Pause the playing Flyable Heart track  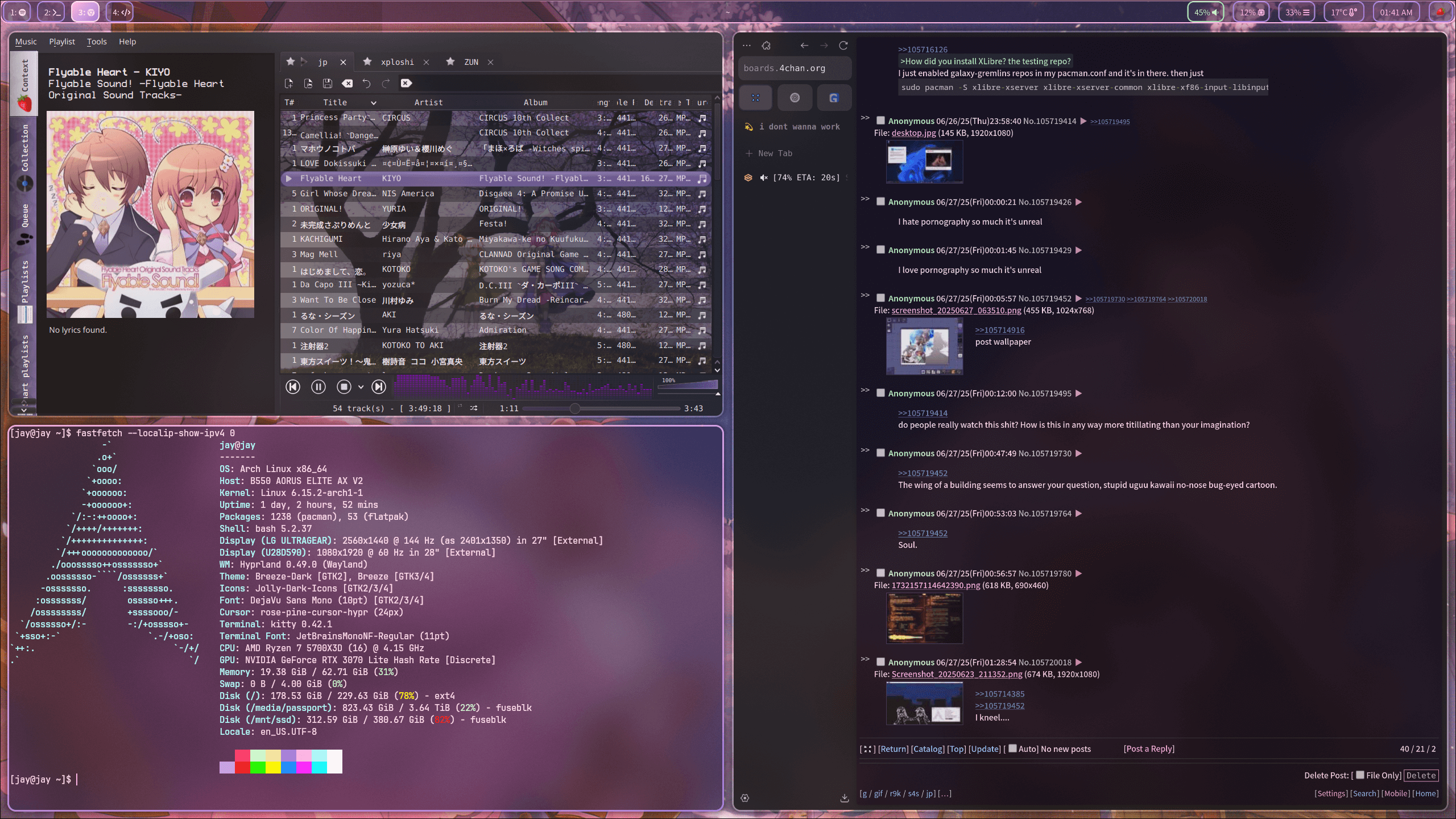[318, 387]
